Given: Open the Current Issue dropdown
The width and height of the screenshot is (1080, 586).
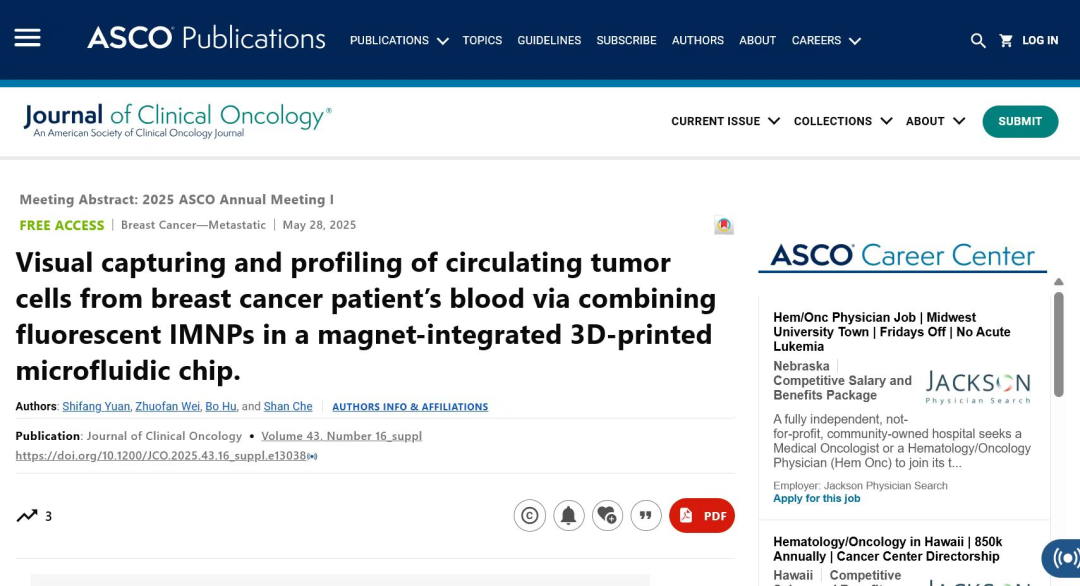Looking at the screenshot, I should (x=725, y=121).
